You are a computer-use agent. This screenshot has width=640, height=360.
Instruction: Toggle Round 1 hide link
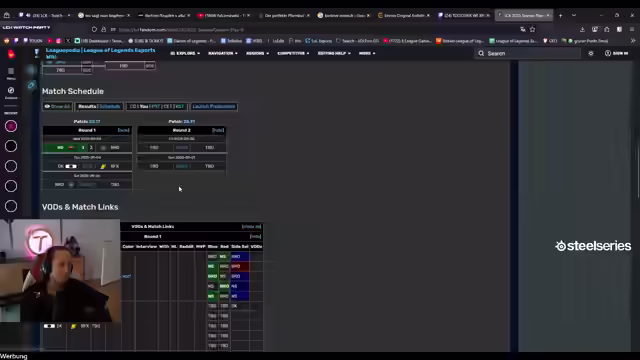click(123, 130)
